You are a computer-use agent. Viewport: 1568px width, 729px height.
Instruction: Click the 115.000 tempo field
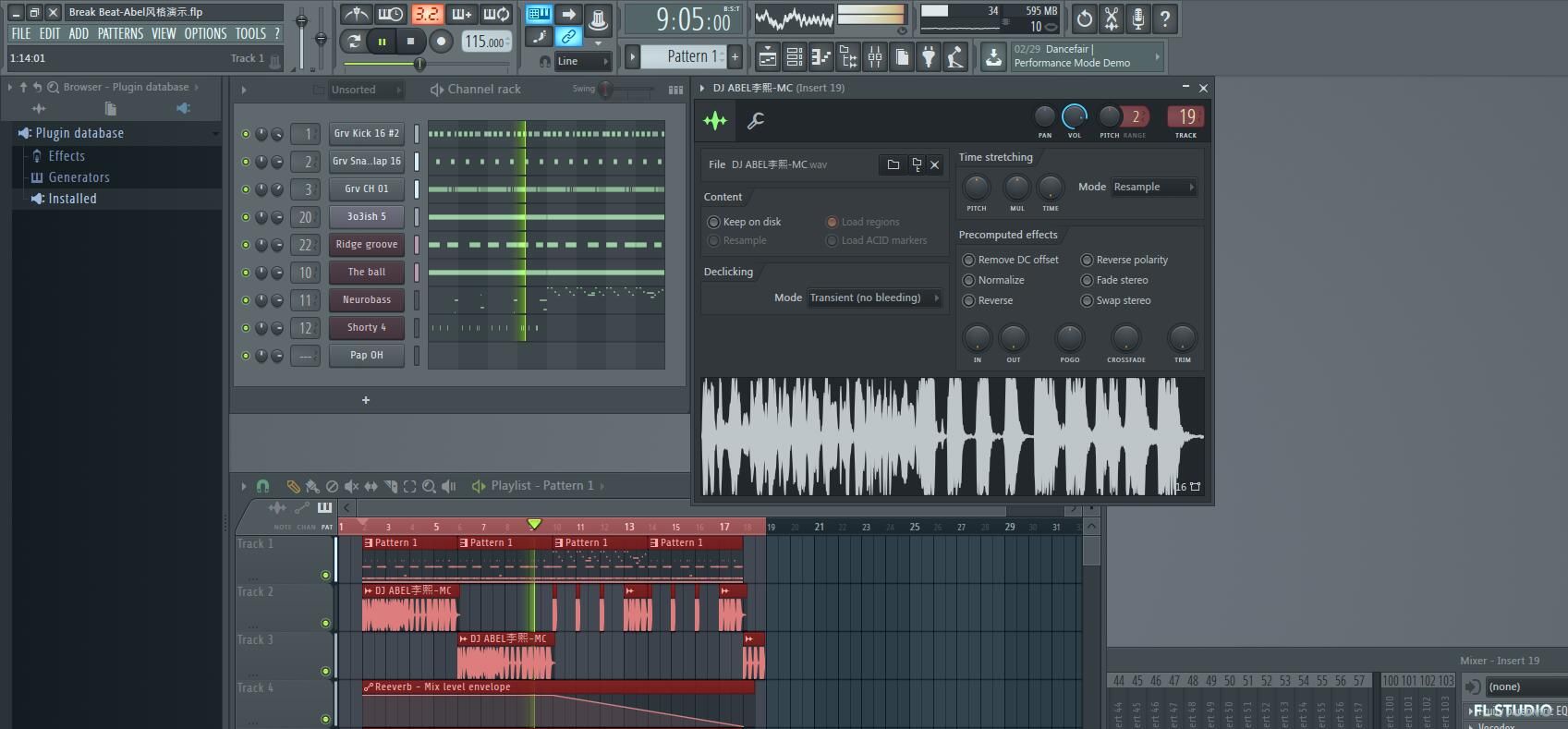[485, 41]
